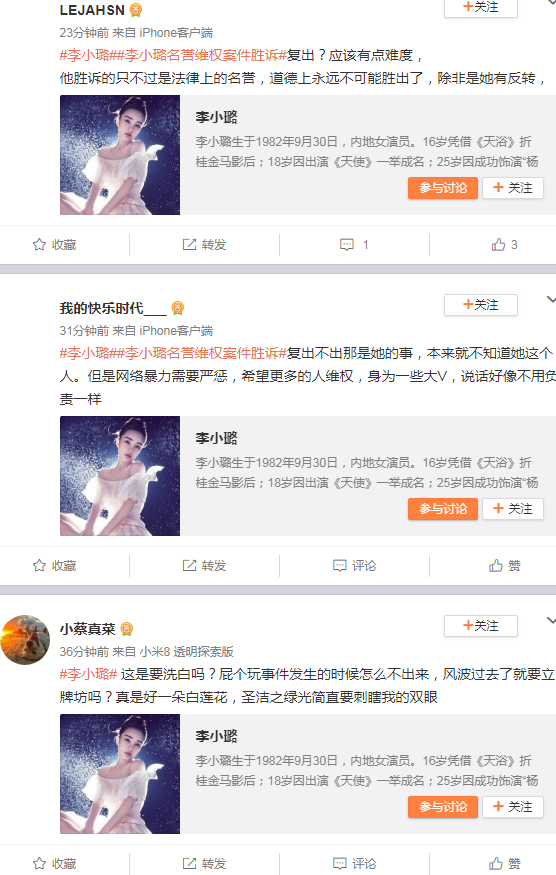Expand the options chevron on 小蔡真菜's post
This screenshot has width=556, height=875.
(x=551, y=621)
